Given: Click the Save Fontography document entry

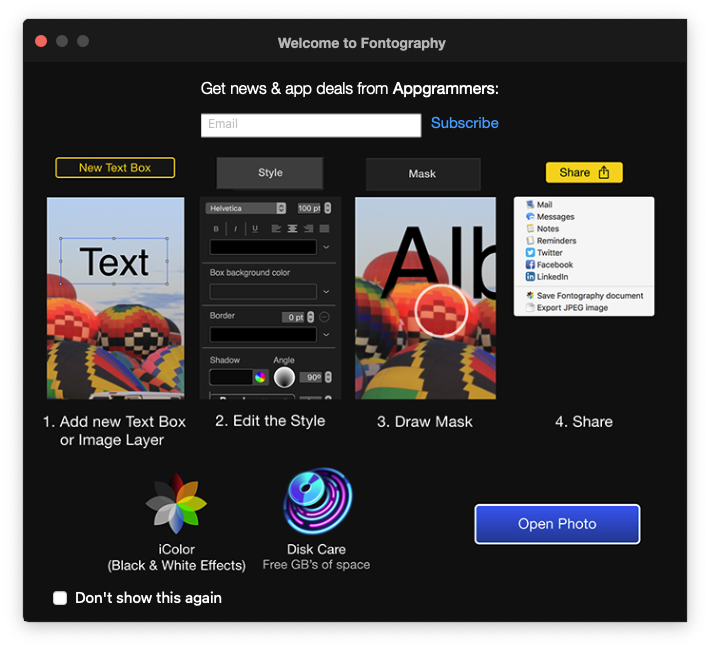Looking at the screenshot, I should click(585, 295).
